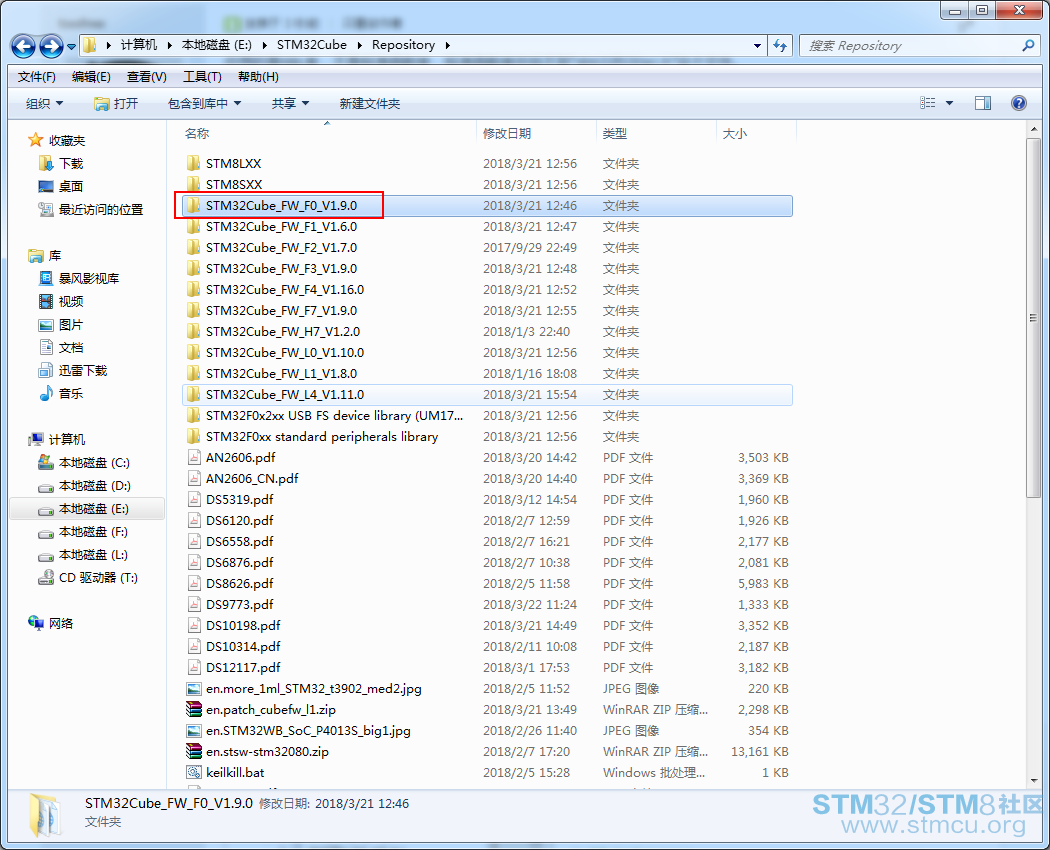Click the STM32Cube_FW_L4_V1.11.0 folder icon
Screen dimensions: 1050x850
tap(194, 395)
